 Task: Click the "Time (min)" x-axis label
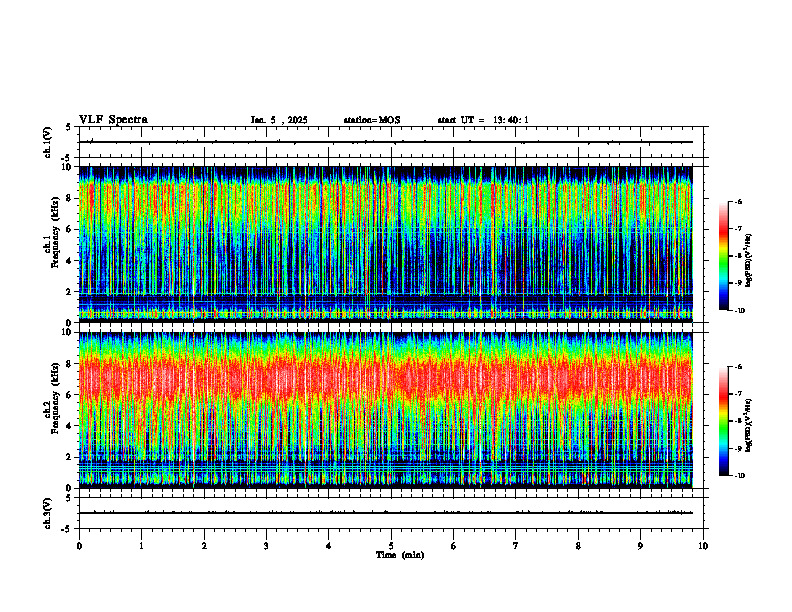pyautogui.click(x=400, y=555)
